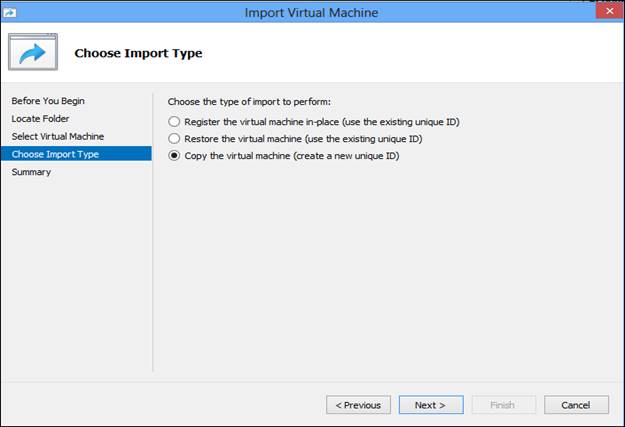Screen dimensions: 625x427
Task: Click the bold Choose Import Type heading
Action: (138, 53)
